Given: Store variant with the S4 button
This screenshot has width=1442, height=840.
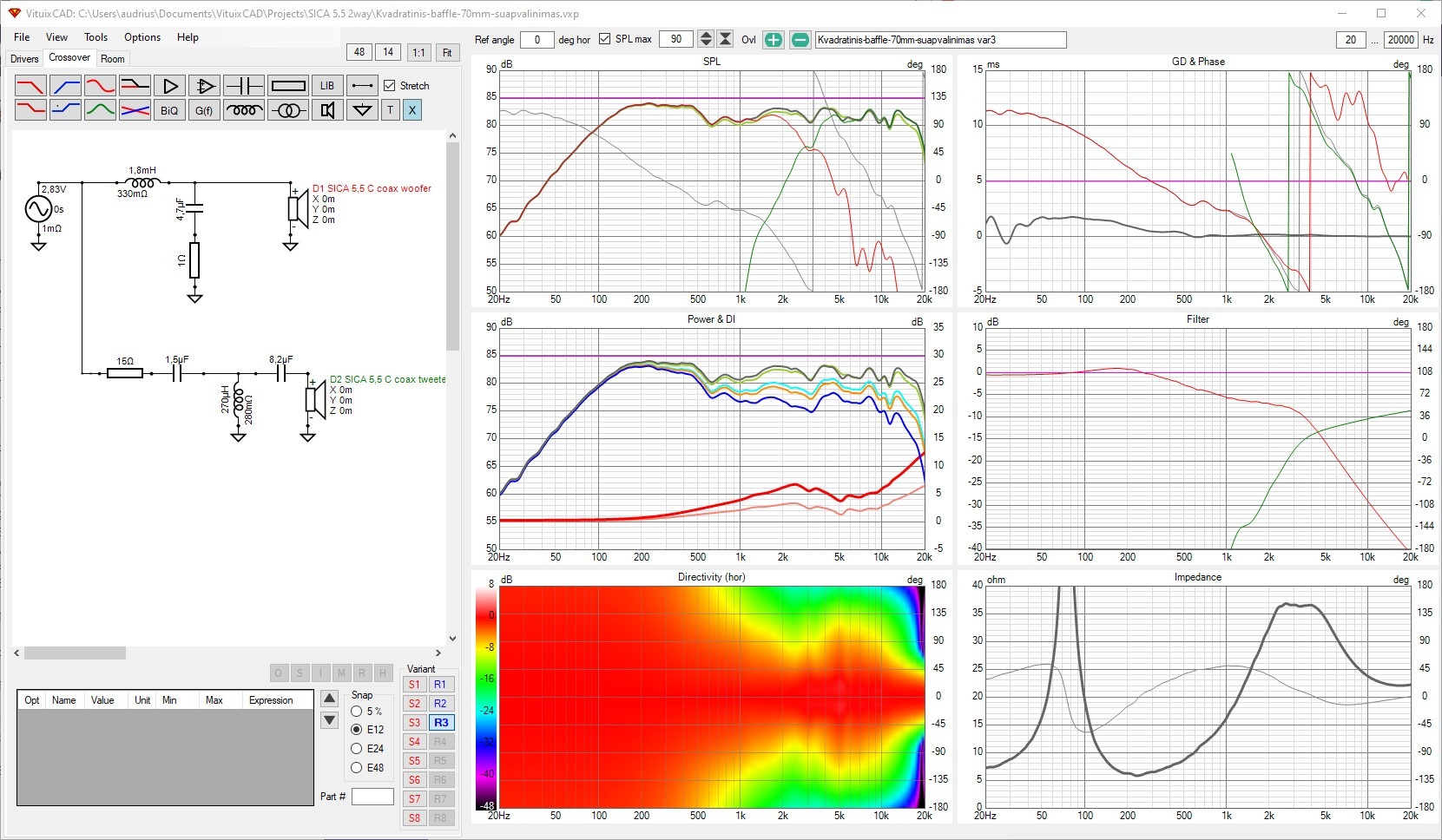Looking at the screenshot, I should pyautogui.click(x=414, y=742).
